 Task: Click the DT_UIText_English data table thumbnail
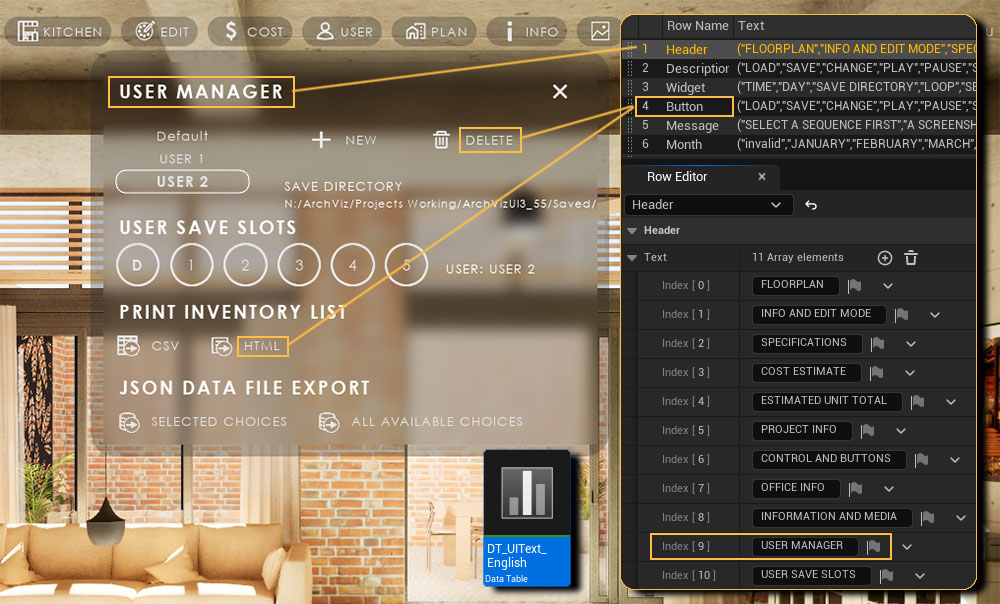(527, 517)
